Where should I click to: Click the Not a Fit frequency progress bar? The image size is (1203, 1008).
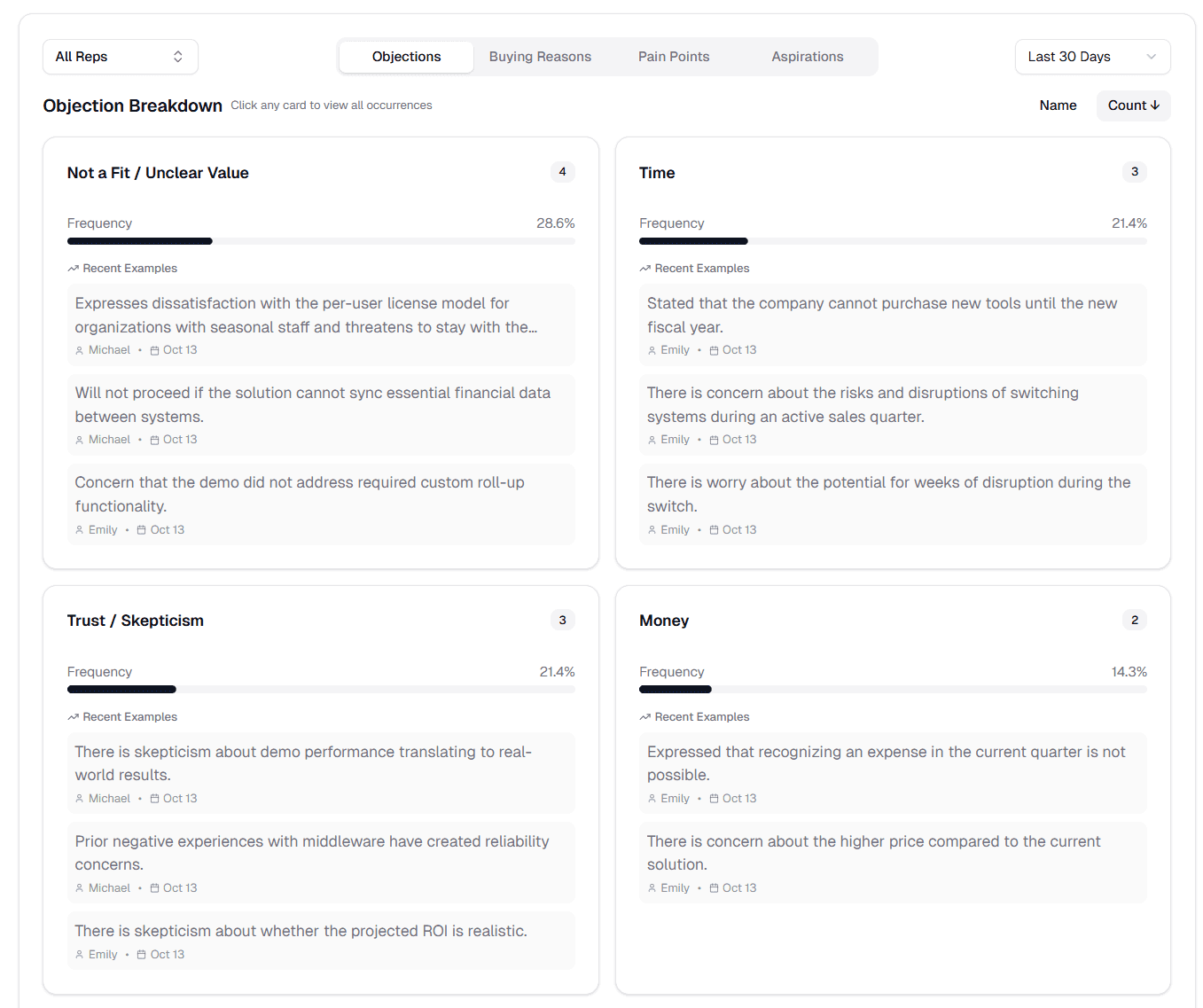pos(321,241)
